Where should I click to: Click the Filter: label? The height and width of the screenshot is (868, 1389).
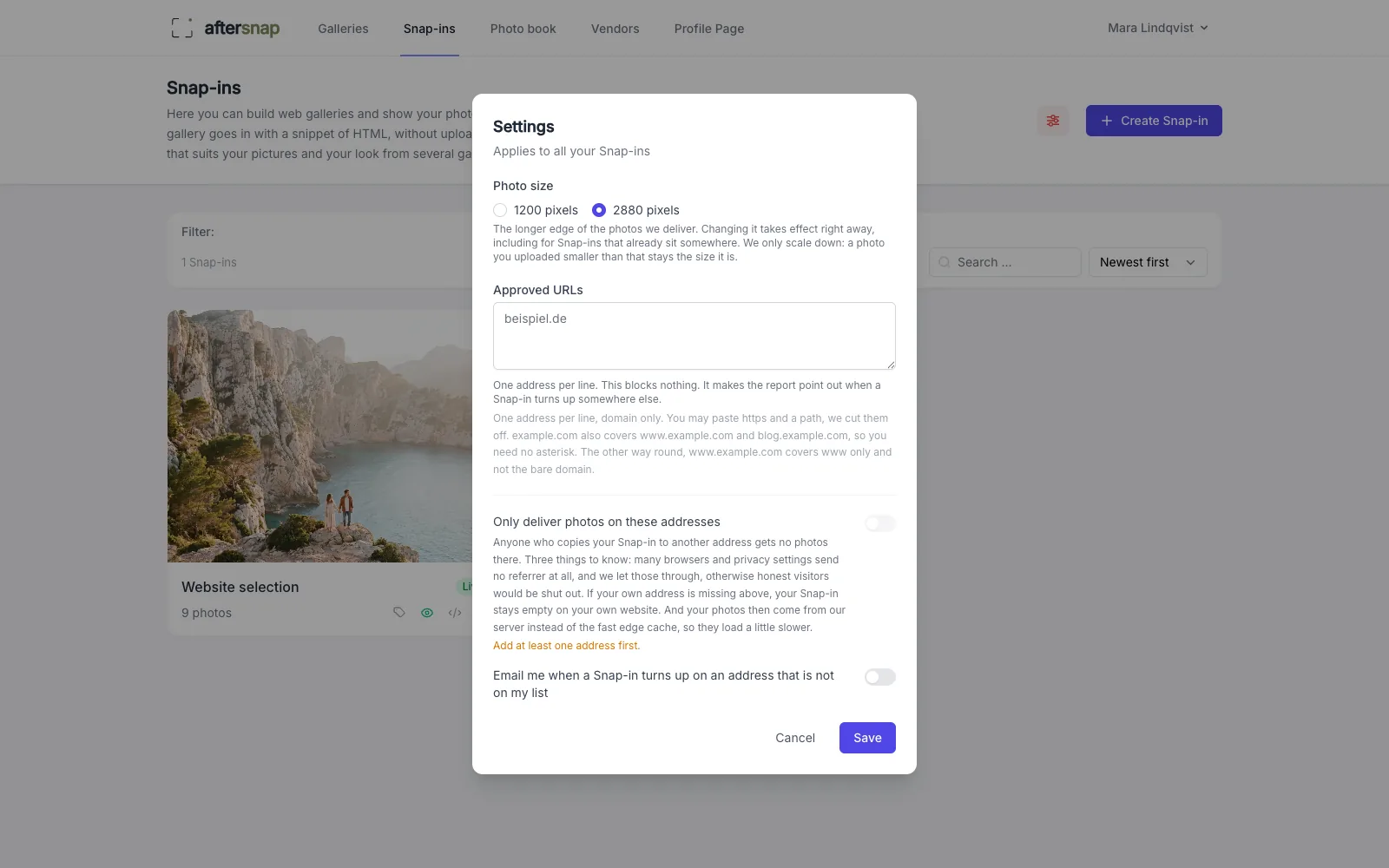tap(198, 232)
